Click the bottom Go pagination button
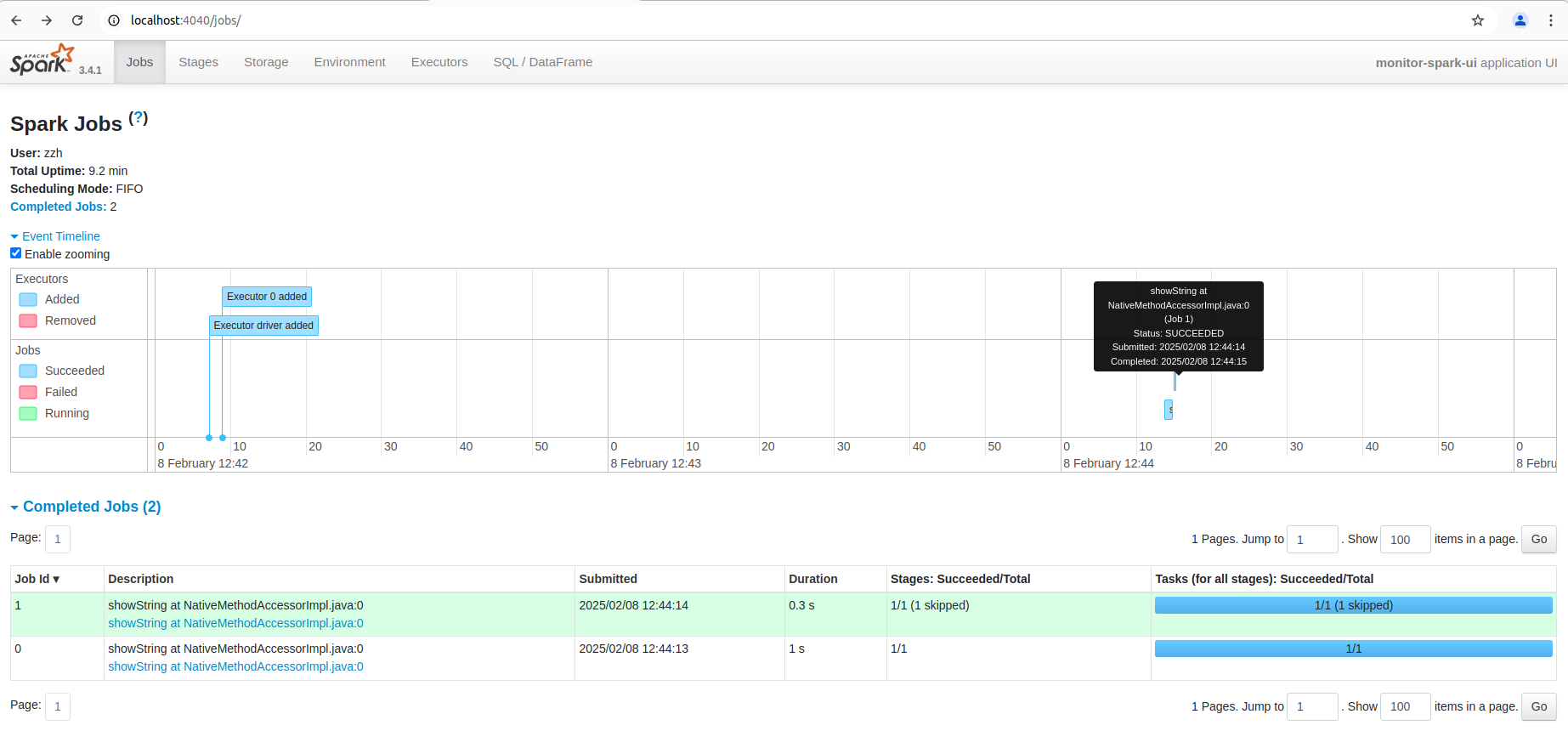The height and width of the screenshot is (731, 1568). pyautogui.click(x=1539, y=706)
